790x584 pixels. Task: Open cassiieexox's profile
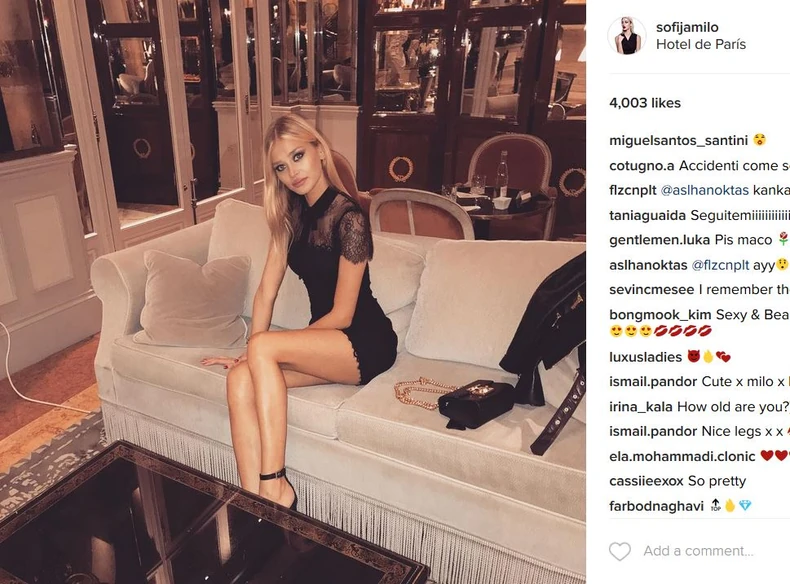[646, 481]
